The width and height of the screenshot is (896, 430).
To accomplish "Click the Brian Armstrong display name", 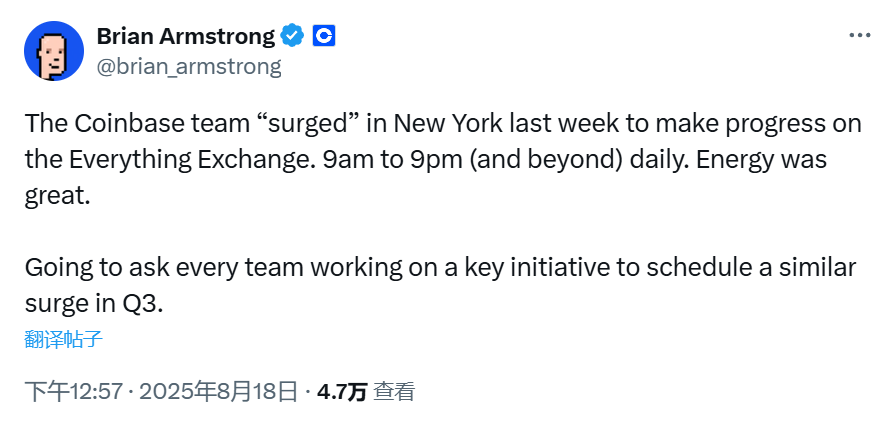I will pyautogui.click(x=185, y=37).
